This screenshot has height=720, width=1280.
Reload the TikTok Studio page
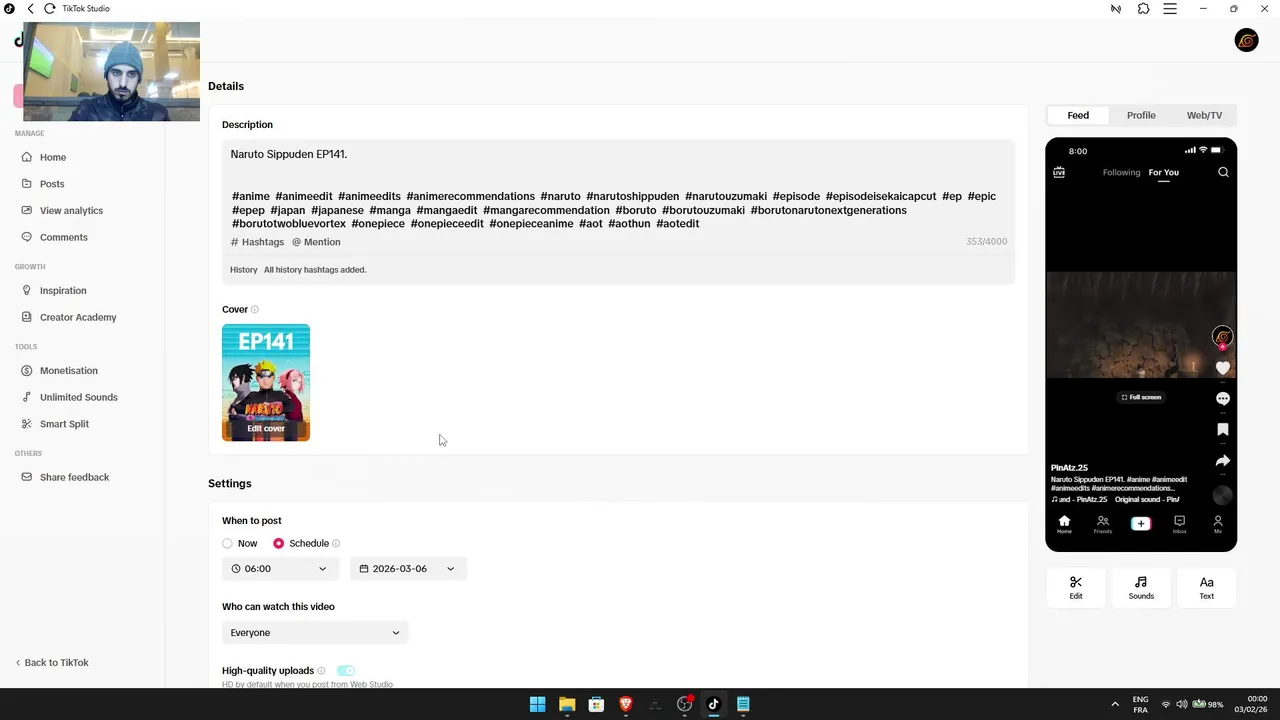(x=49, y=9)
